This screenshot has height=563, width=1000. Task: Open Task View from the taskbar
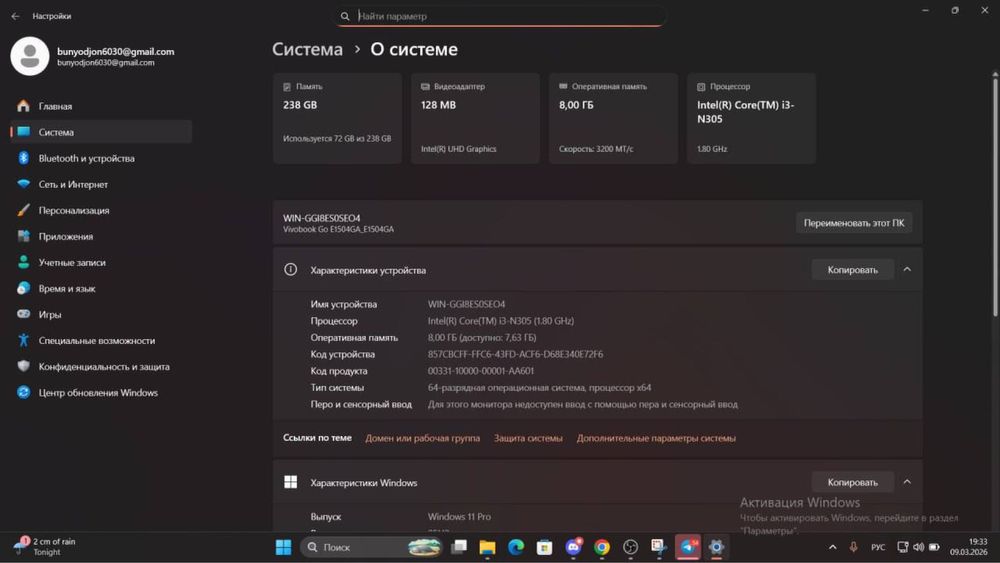coord(459,547)
